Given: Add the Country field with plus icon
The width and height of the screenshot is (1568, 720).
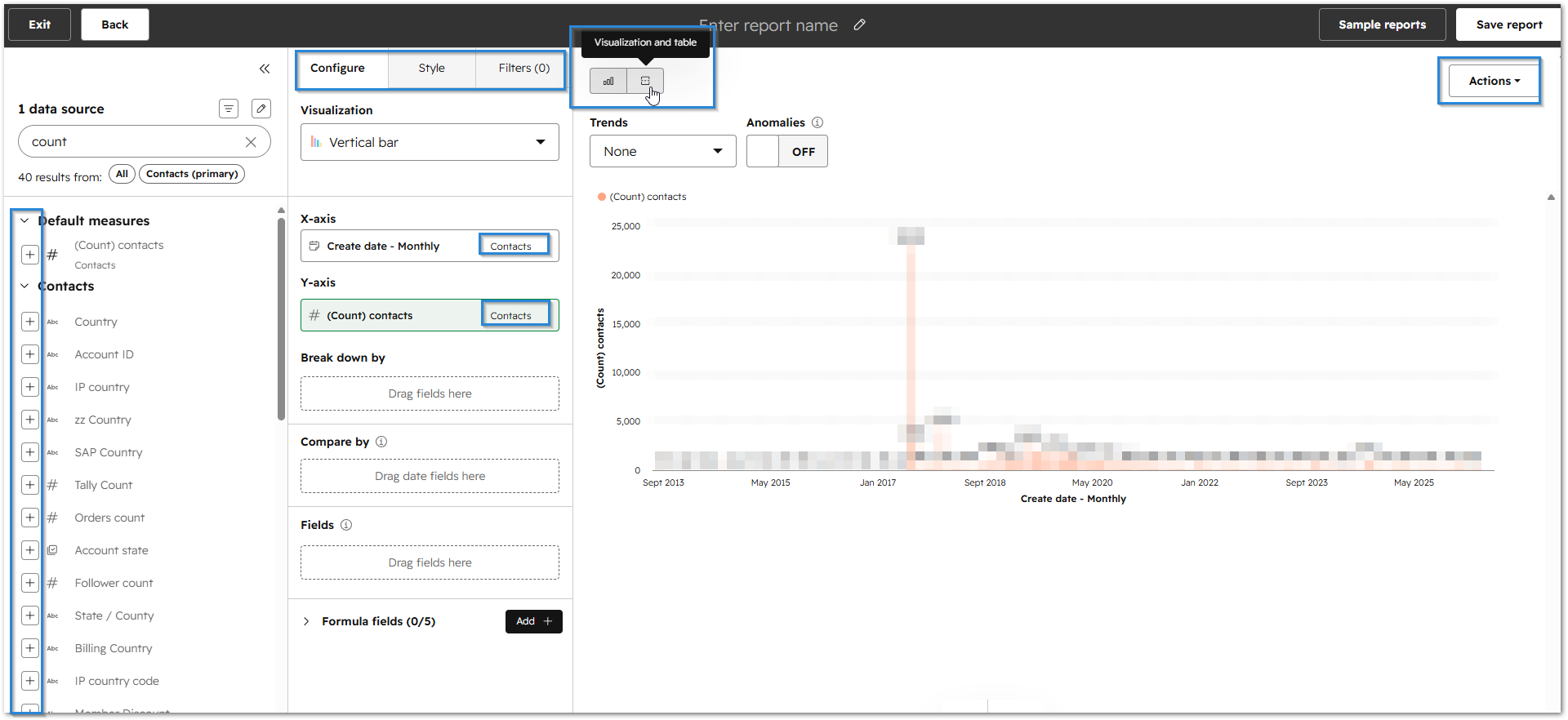Looking at the screenshot, I should 30,322.
